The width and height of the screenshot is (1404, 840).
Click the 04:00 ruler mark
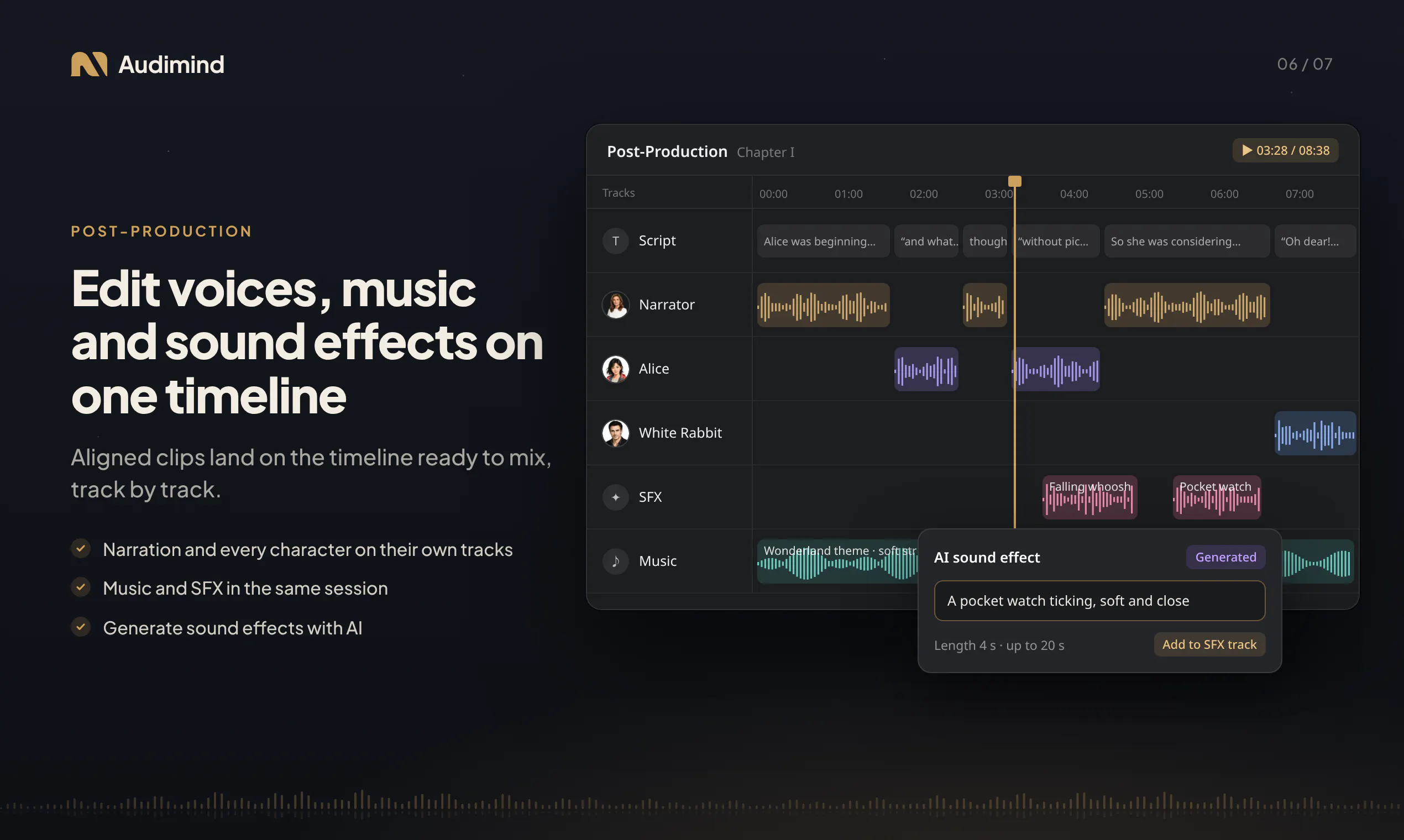pos(1074,193)
